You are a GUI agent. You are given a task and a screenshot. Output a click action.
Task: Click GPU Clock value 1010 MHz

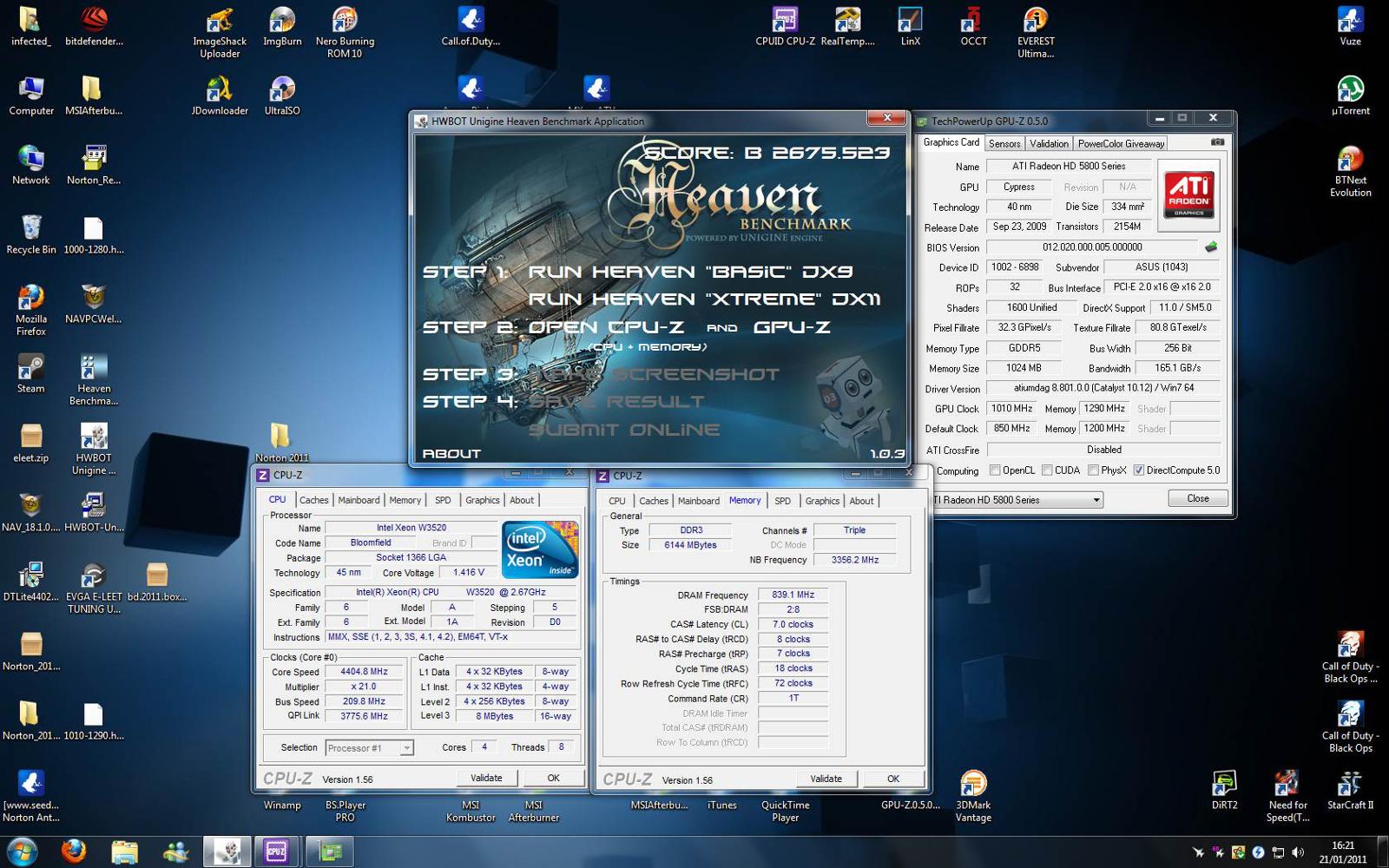point(1011,409)
